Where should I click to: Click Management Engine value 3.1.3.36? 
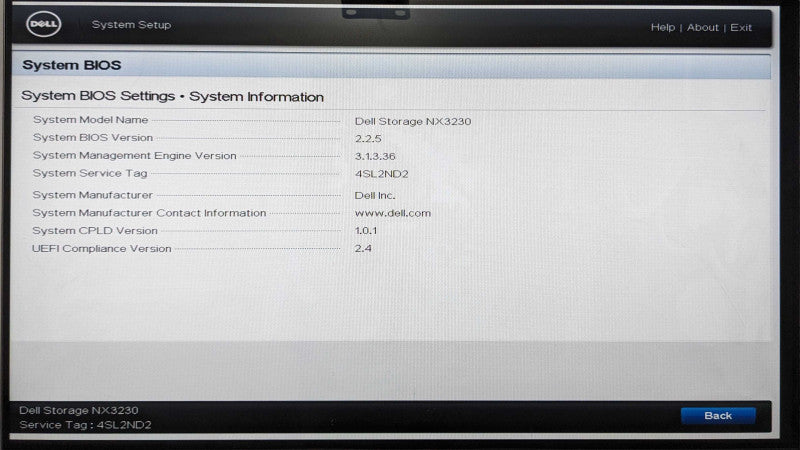pos(375,156)
